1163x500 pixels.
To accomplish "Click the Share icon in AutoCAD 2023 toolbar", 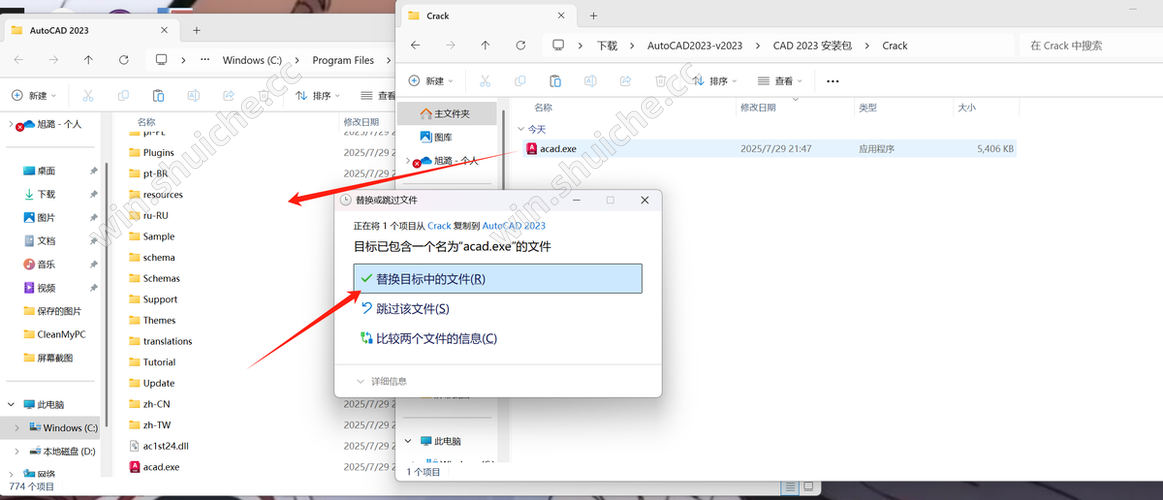I will (x=228, y=96).
